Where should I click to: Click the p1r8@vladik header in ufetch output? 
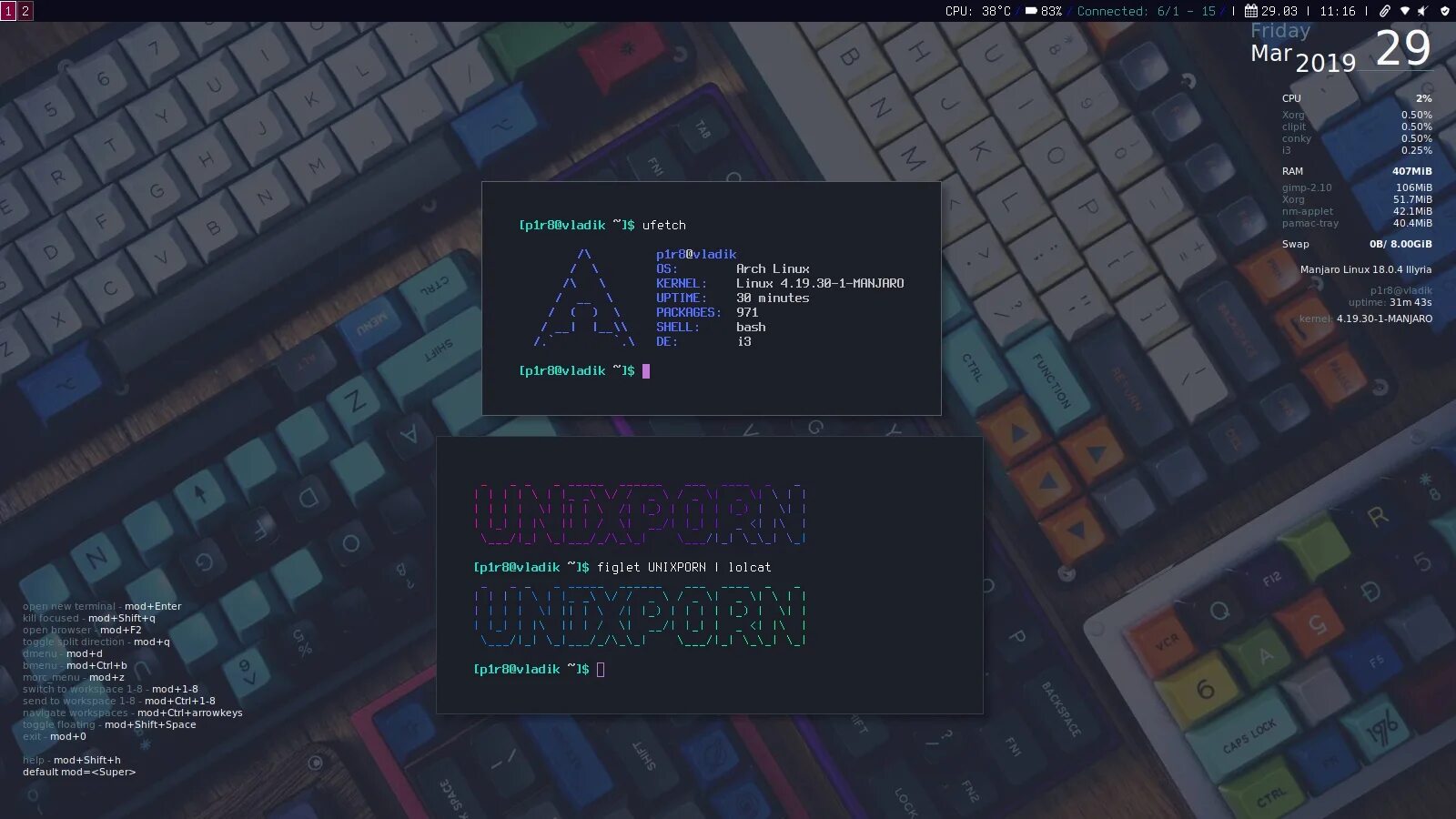pos(696,254)
